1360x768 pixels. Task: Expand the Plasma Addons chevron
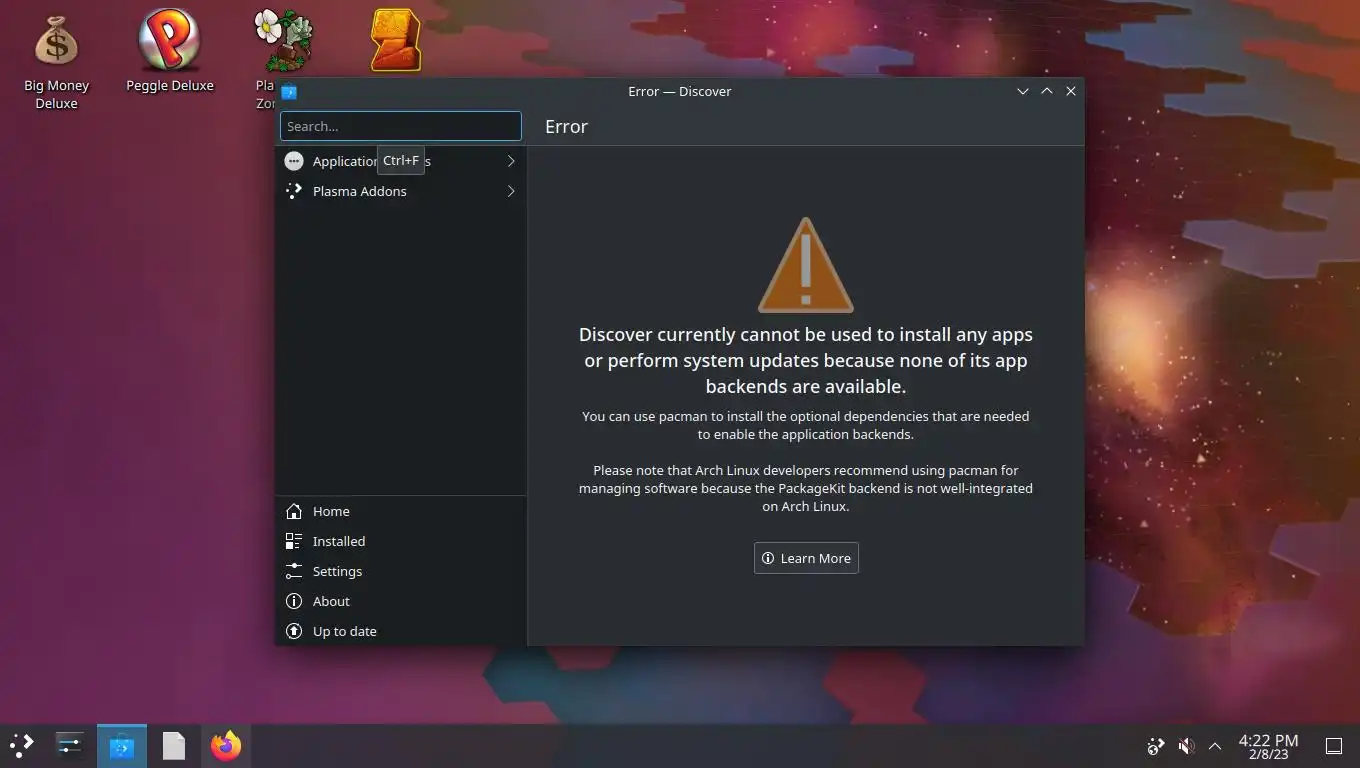pos(511,191)
